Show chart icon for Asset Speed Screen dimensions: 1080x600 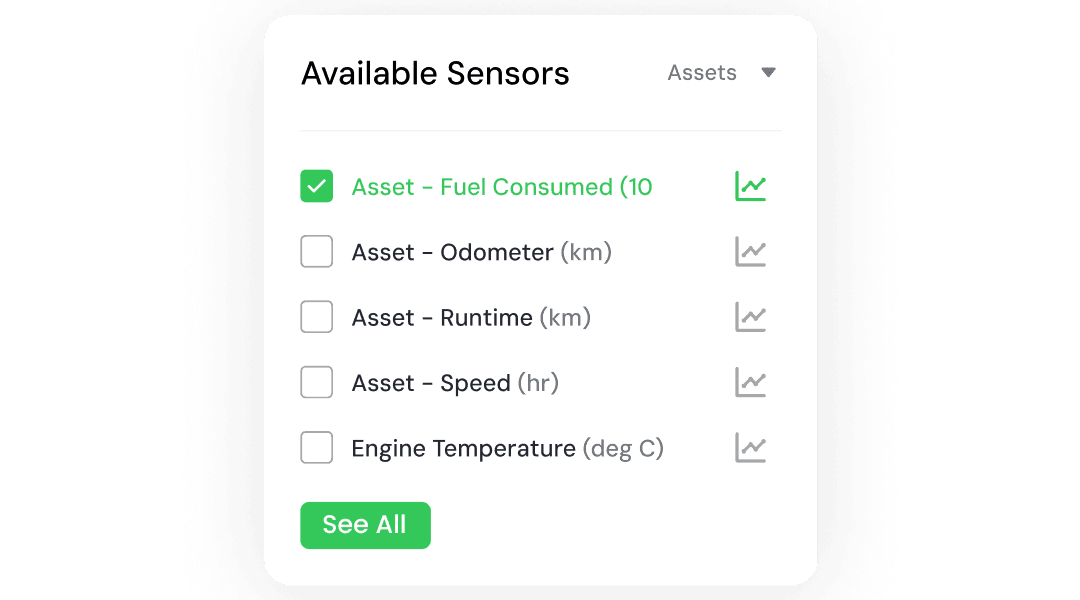pos(750,382)
